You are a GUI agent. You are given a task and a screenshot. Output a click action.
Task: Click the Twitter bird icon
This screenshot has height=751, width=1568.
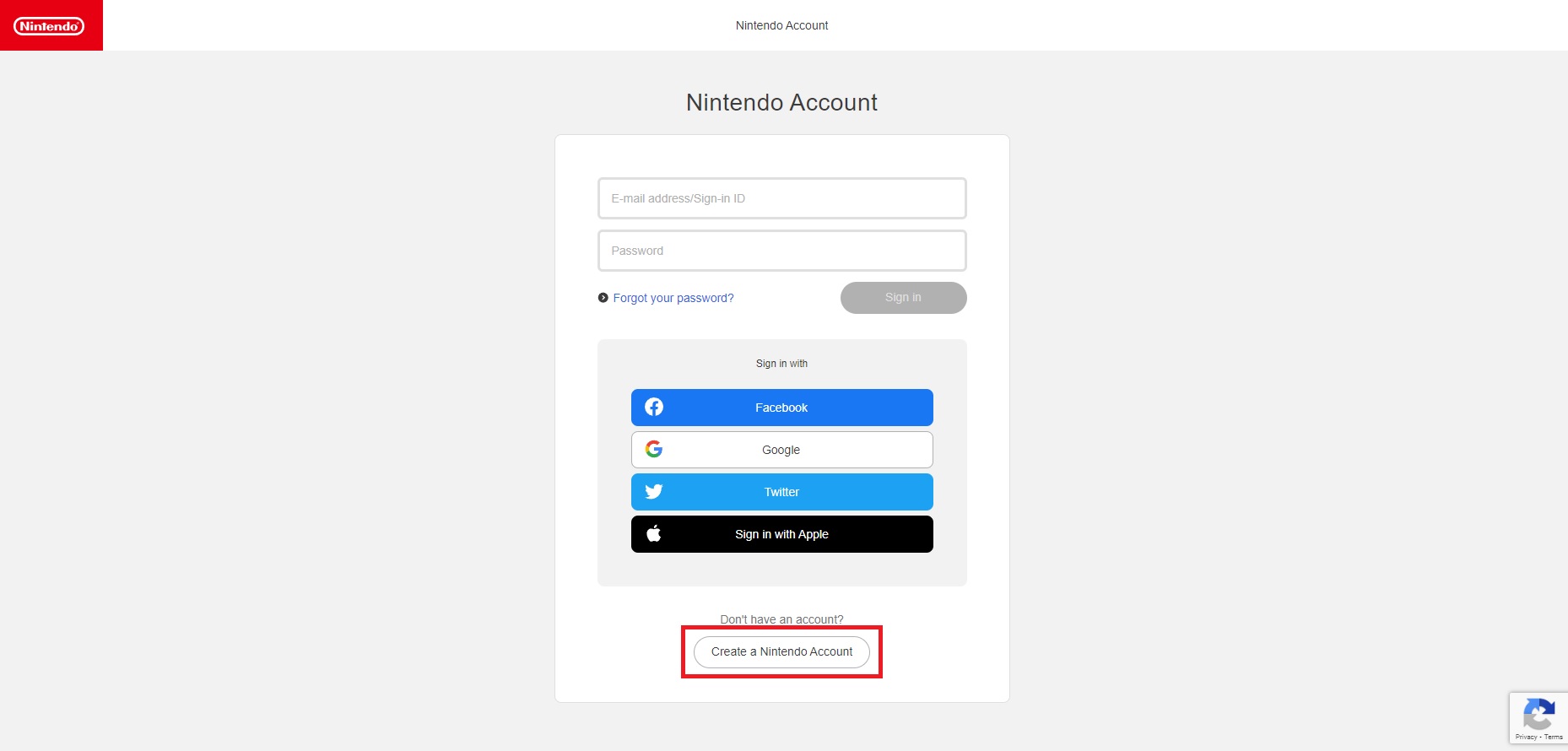coord(654,491)
